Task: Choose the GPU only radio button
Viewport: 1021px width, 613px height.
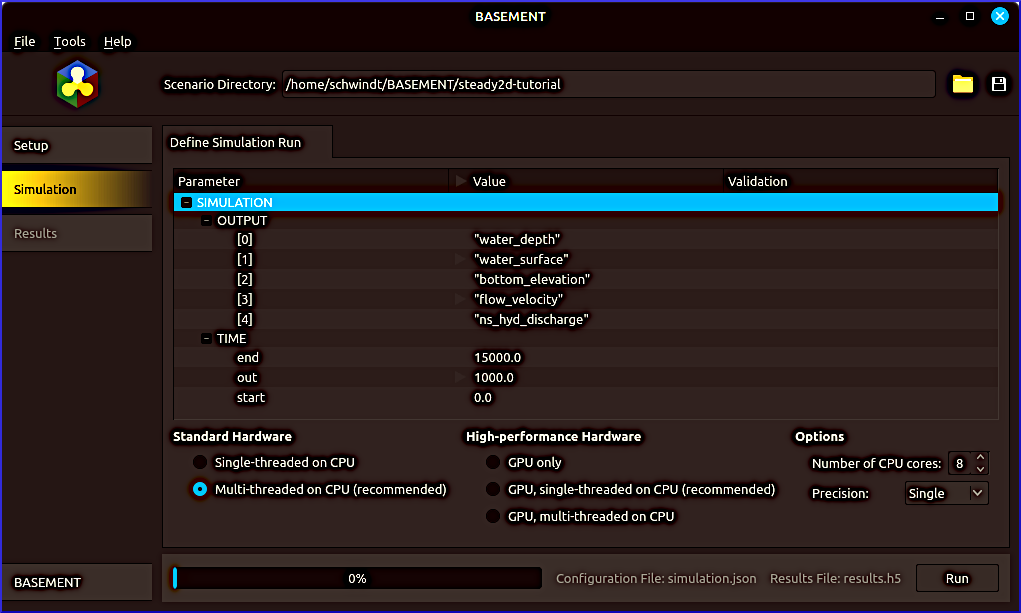Action: click(x=492, y=462)
